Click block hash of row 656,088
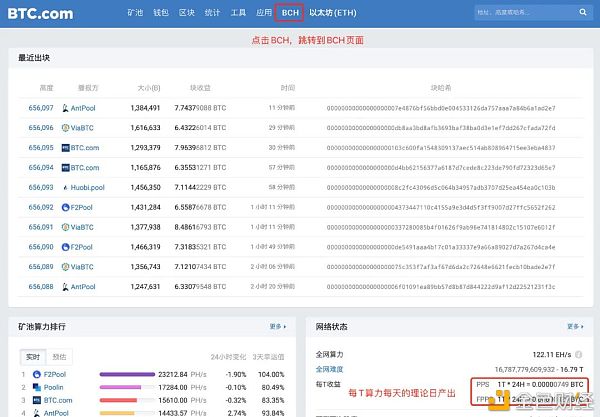Image resolution: width=600 pixels, height=417 pixels. tap(441, 287)
